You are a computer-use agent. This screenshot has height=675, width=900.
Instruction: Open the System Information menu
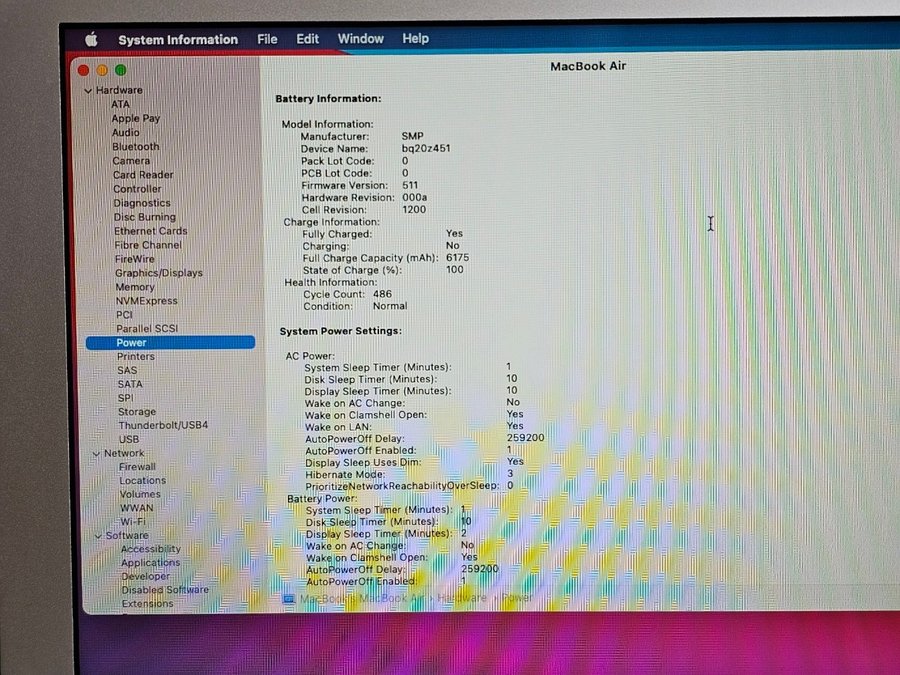tap(178, 40)
